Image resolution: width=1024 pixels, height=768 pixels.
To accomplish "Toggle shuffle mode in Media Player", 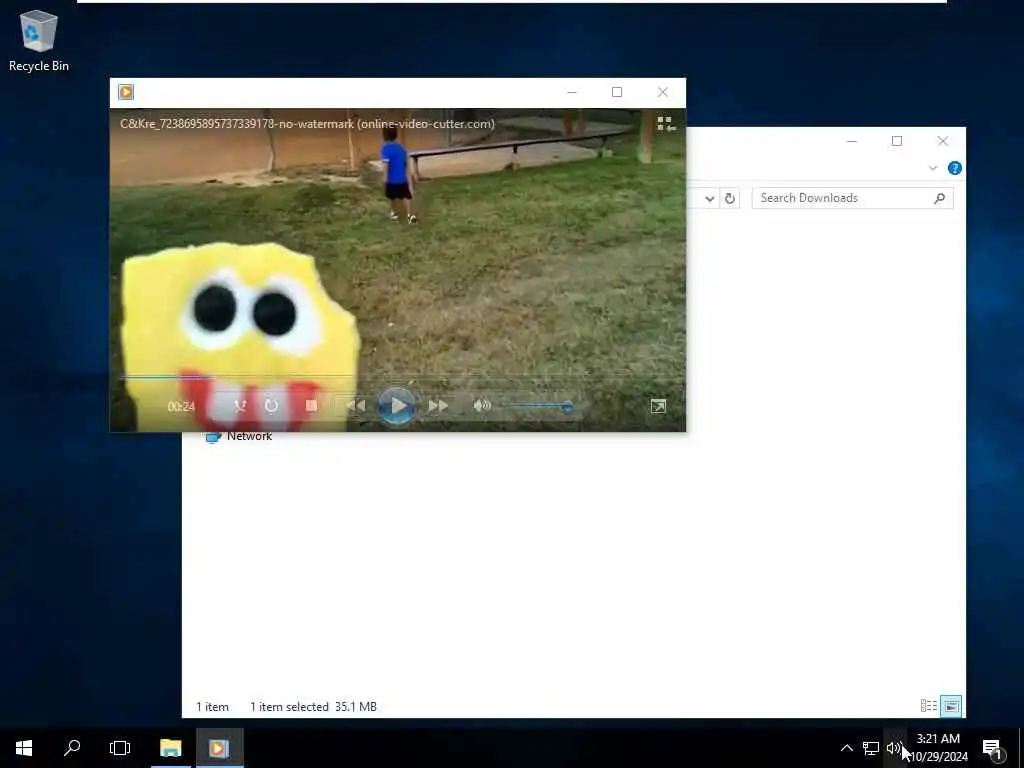I will [240, 406].
